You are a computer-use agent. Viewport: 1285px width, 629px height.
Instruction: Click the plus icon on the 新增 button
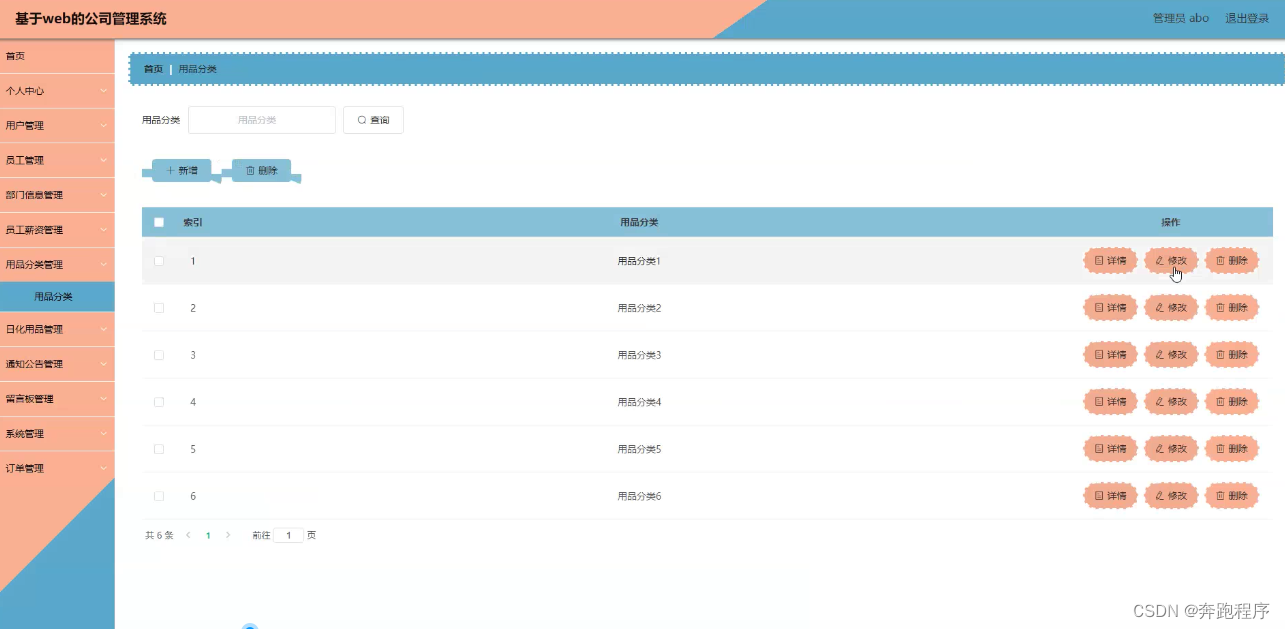(169, 169)
